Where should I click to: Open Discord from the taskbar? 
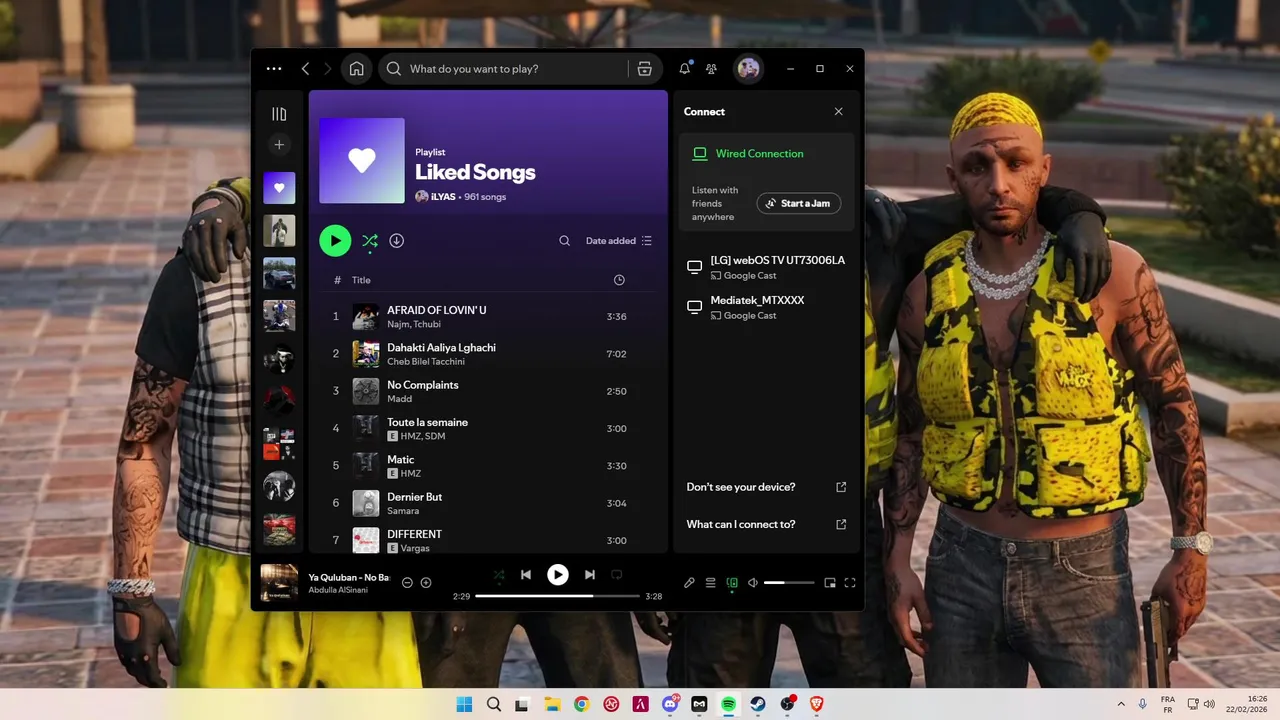670,704
